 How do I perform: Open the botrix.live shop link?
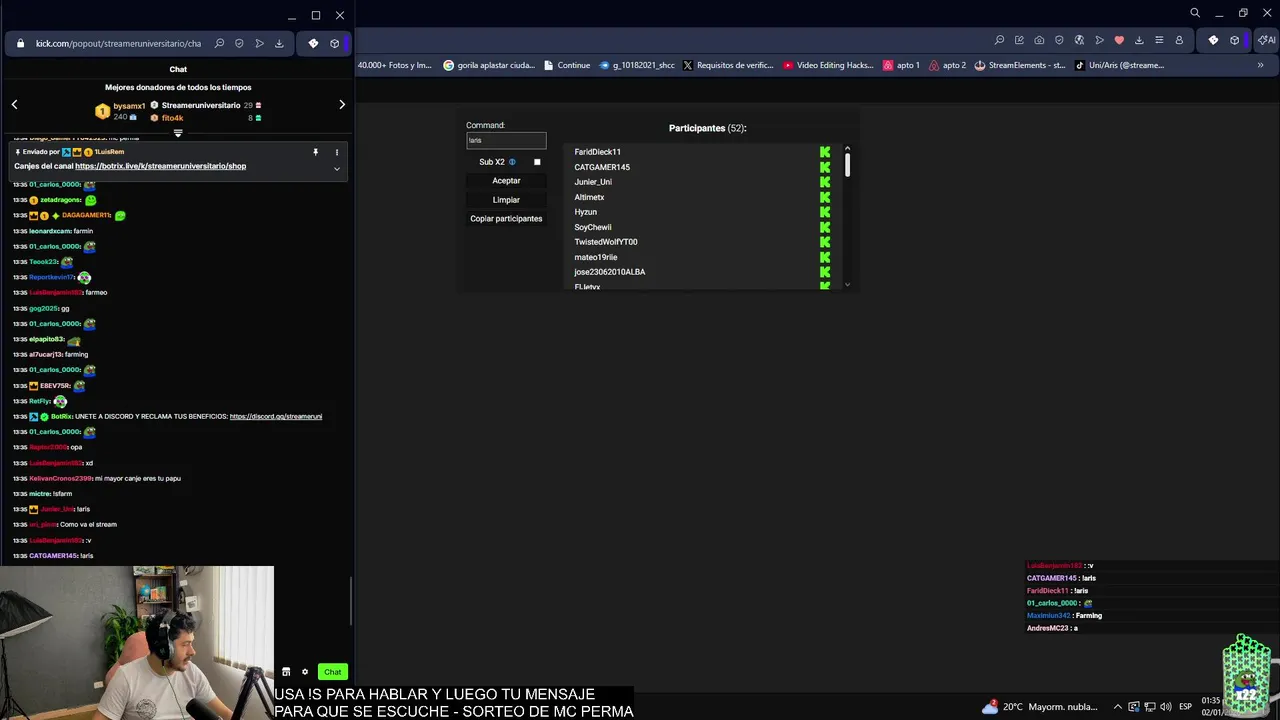pos(160,166)
